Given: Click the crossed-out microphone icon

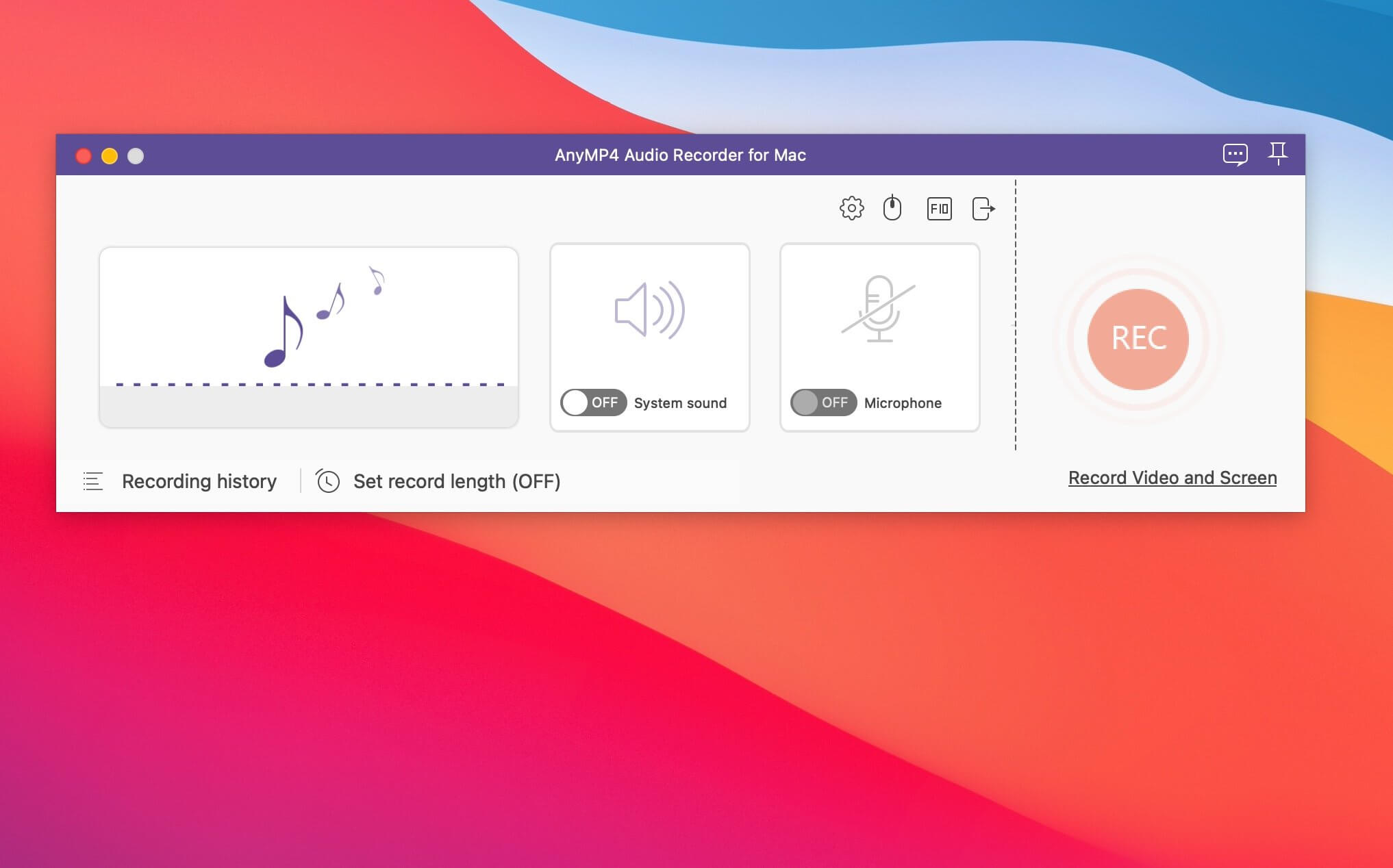Looking at the screenshot, I should (879, 309).
